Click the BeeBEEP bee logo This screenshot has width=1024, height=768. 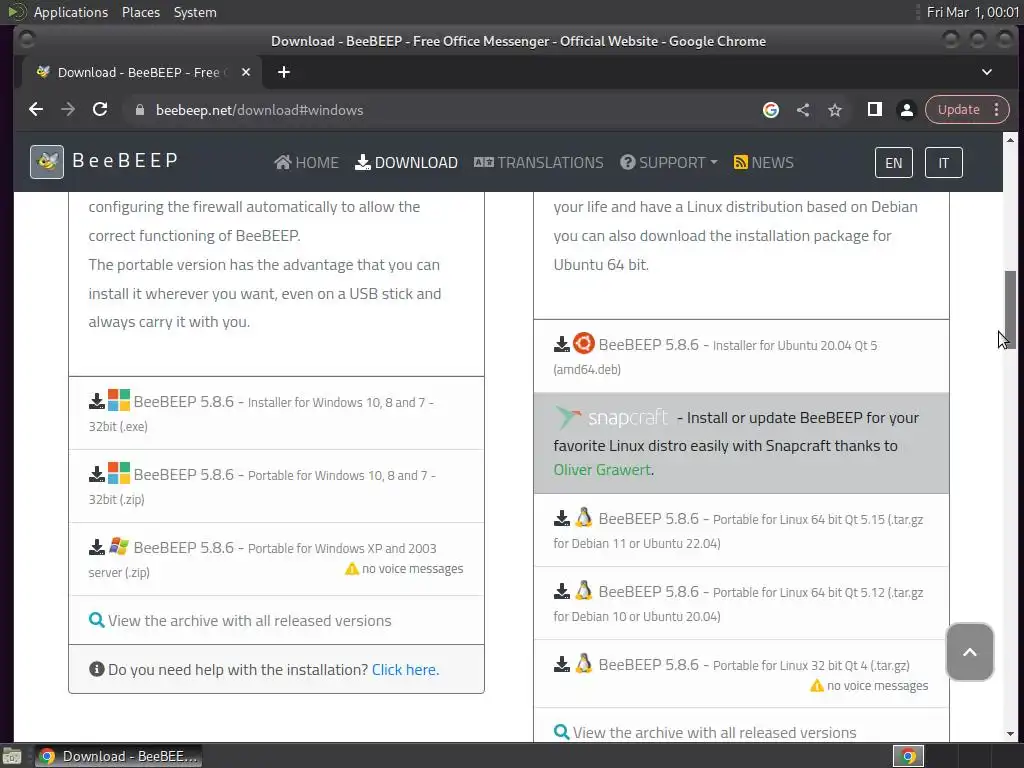point(47,162)
